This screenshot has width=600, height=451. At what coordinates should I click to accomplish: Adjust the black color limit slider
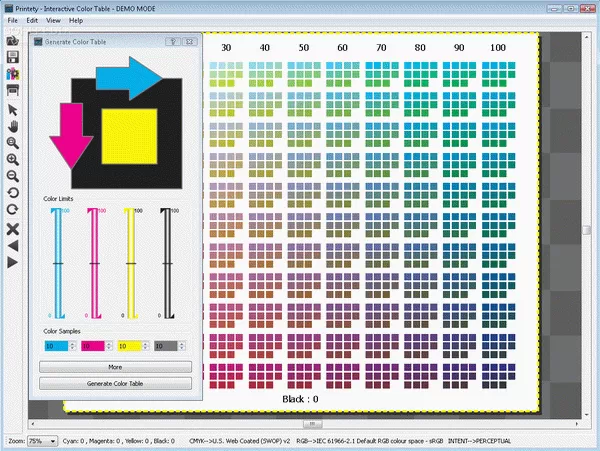[x=167, y=263]
